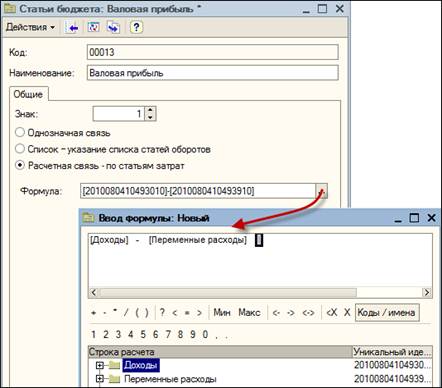The width and height of the screenshot is (442, 388).
Task: Insert digit 9
Action: coord(193,334)
